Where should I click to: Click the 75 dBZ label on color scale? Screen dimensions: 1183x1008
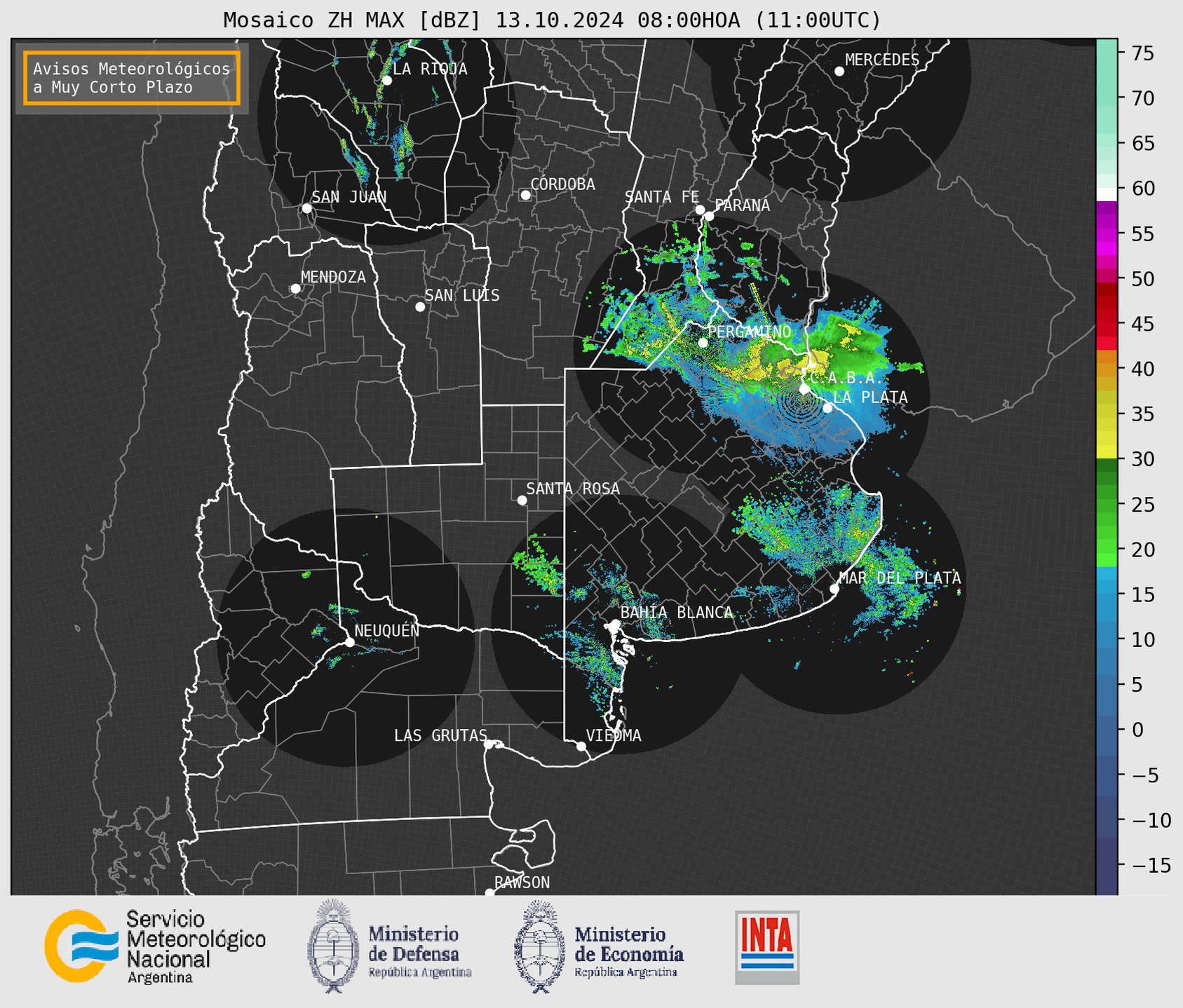click(1143, 53)
